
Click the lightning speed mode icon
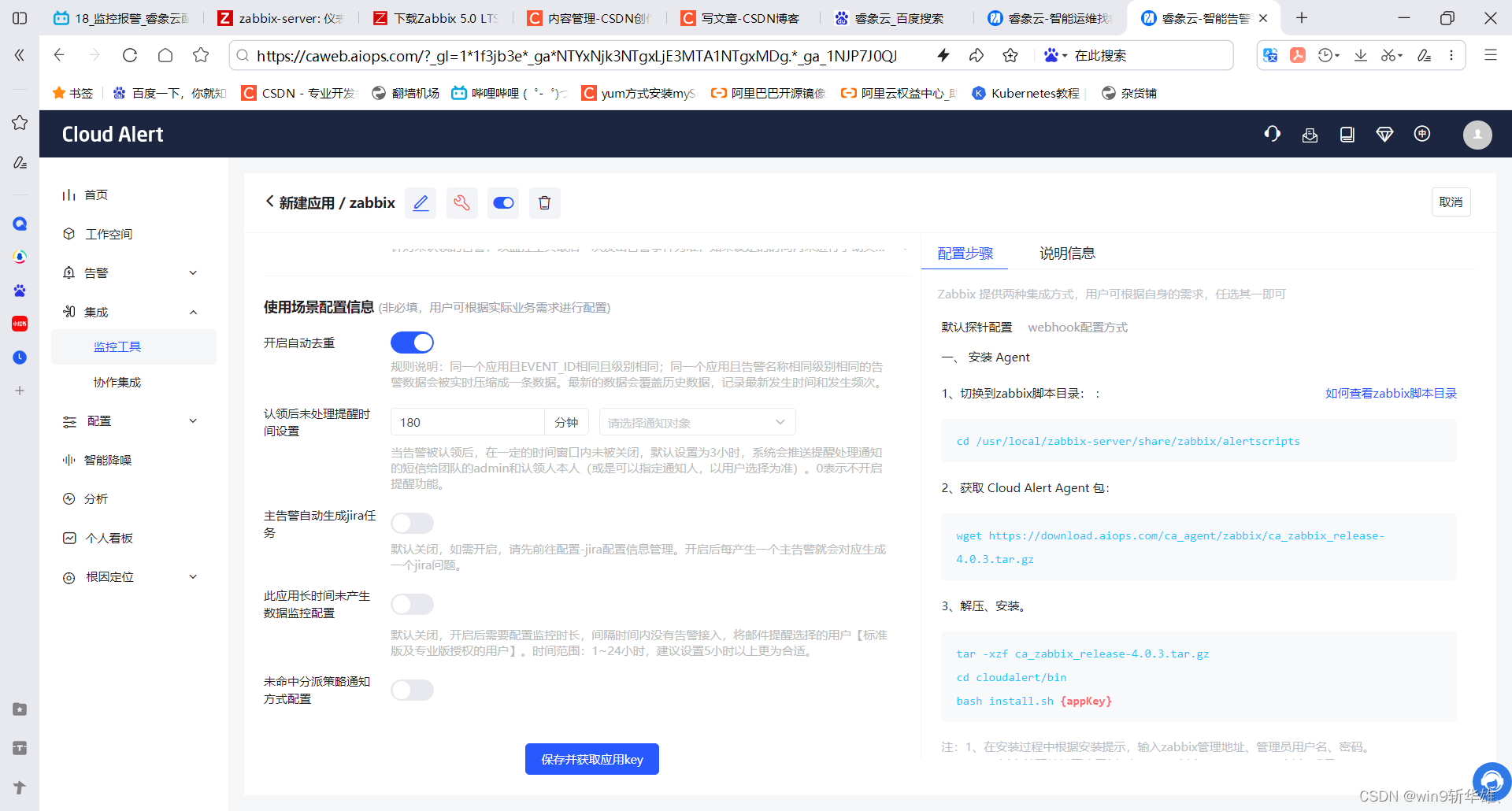[x=943, y=55]
